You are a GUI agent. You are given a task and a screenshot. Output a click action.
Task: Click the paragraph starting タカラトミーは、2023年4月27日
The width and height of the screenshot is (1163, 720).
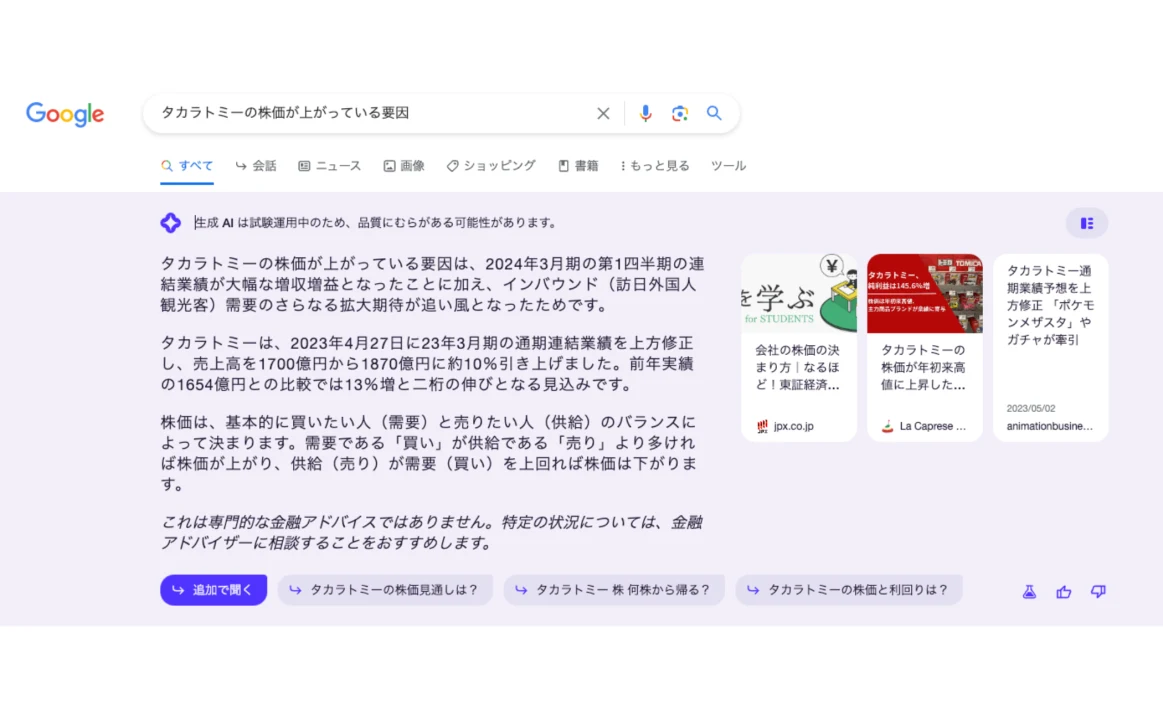(427, 364)
